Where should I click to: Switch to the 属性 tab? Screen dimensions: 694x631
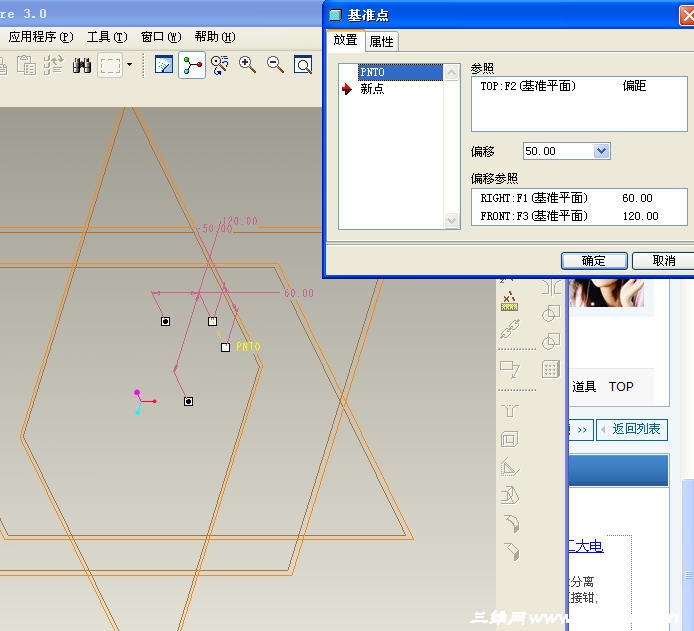(x=382, y=42)
